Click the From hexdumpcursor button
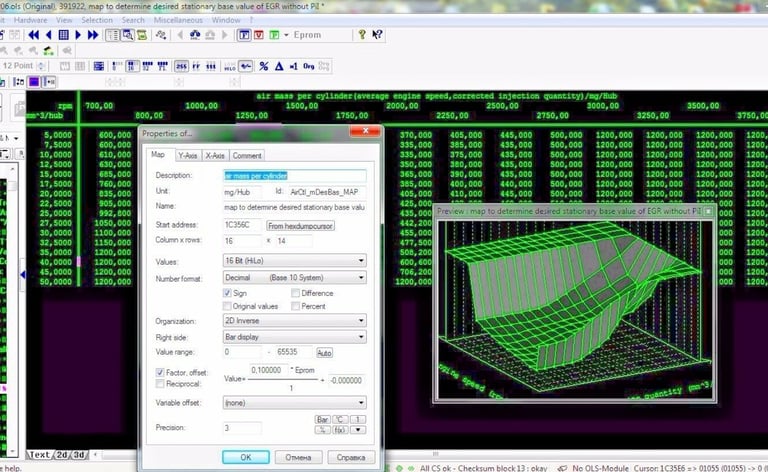Viewport: 768px width, 472px height. (300, 226)
